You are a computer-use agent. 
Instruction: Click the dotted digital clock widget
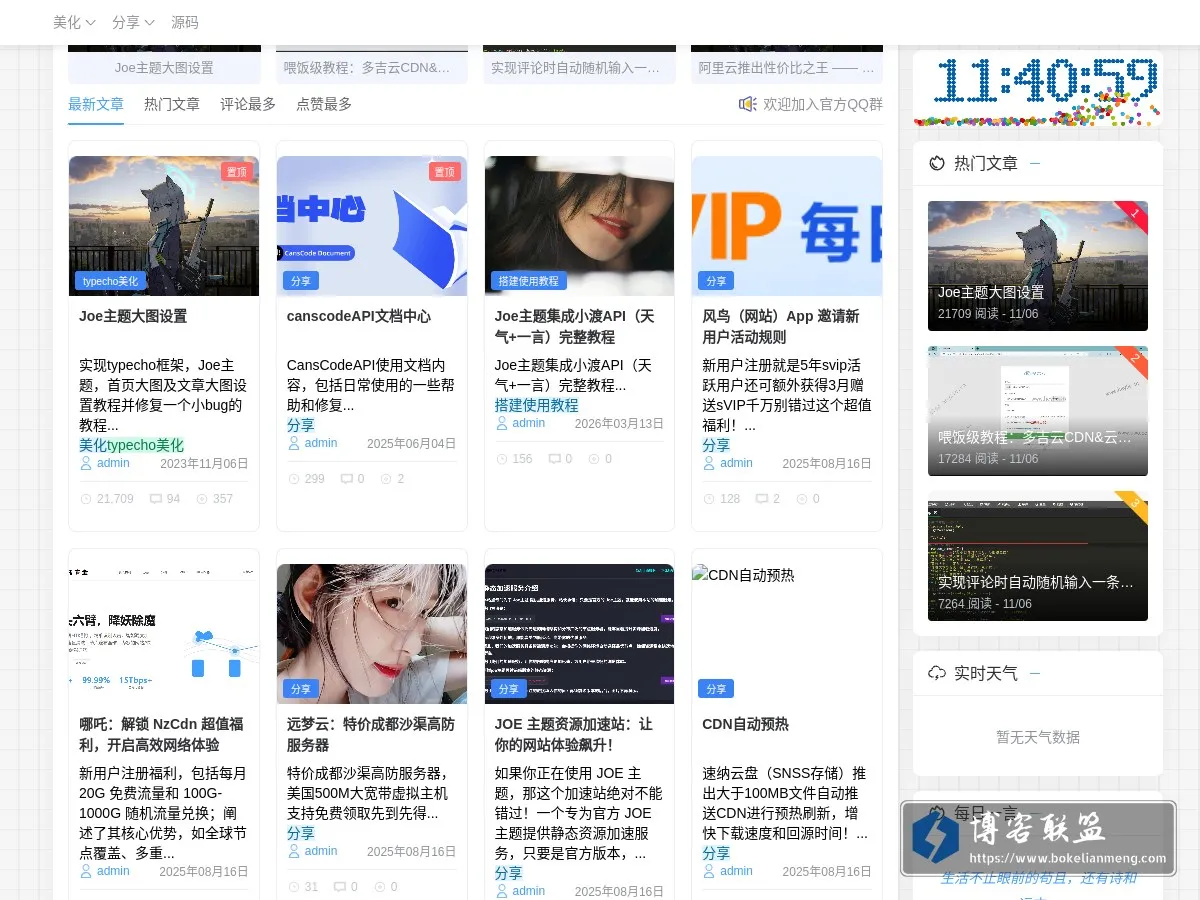(1038, 89)
